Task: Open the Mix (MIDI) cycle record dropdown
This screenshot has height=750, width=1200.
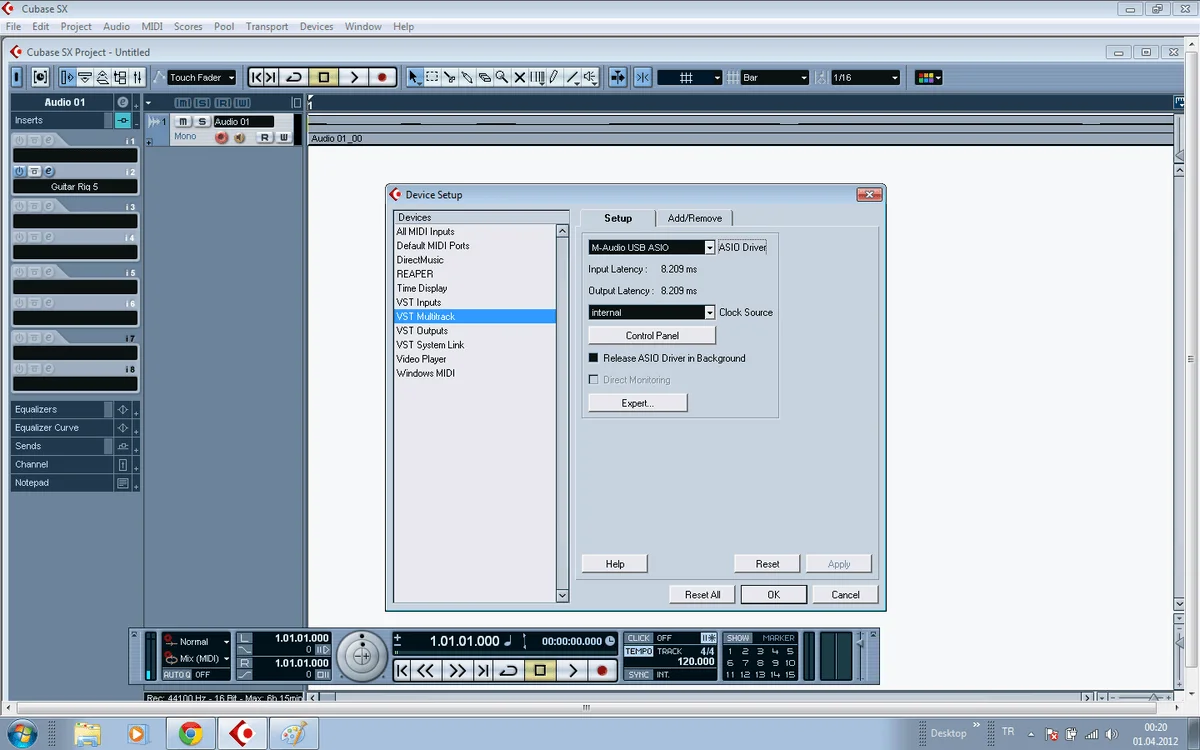Action: [x=197, y=659]
